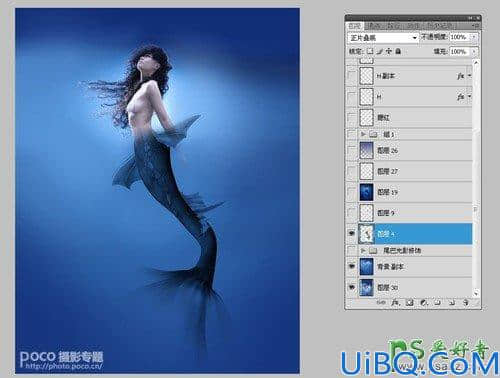Click the fx badge on the H layer
500x378 pixels.
click(461, 97)
